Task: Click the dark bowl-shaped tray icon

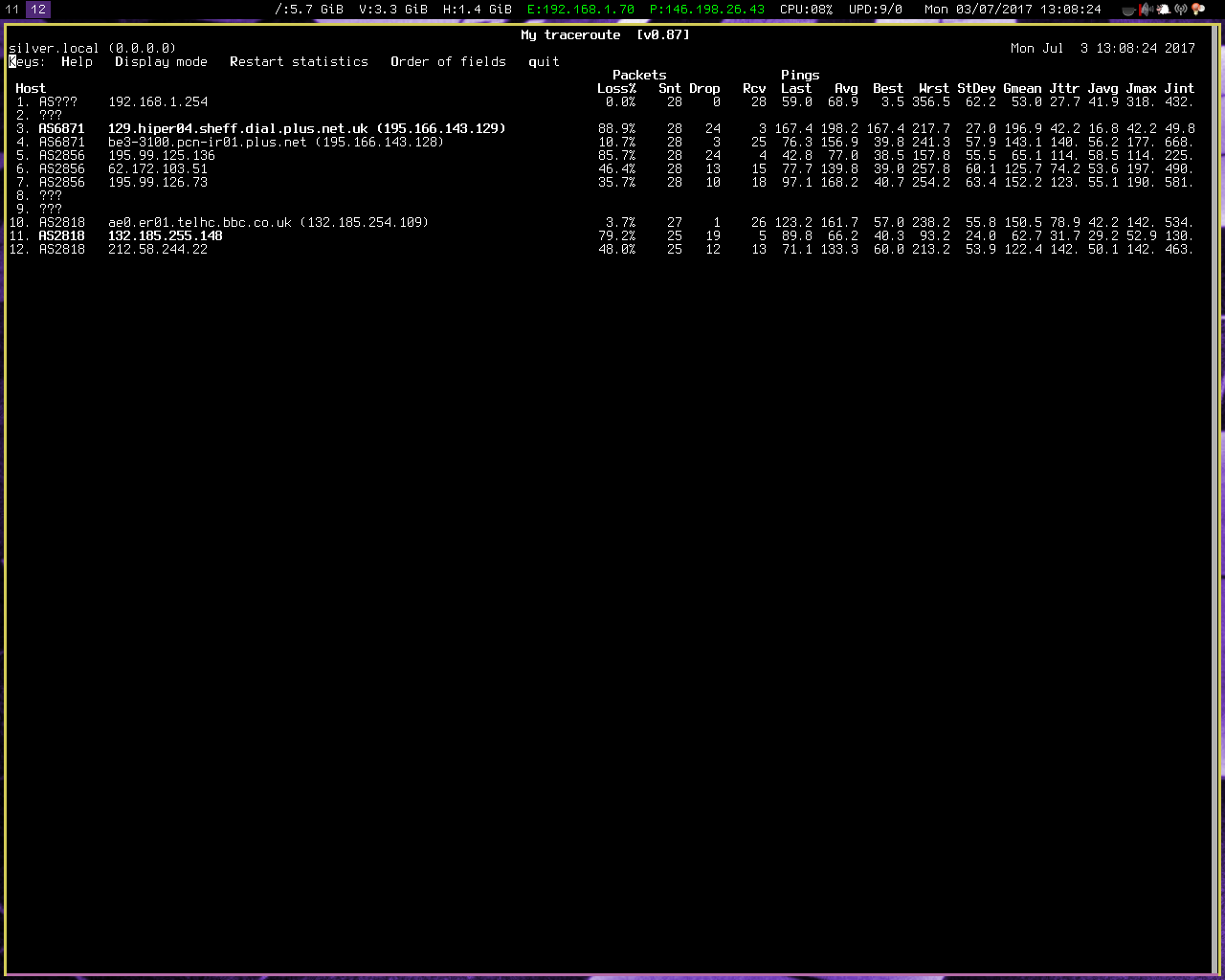Action: [x=1128, y=10]
